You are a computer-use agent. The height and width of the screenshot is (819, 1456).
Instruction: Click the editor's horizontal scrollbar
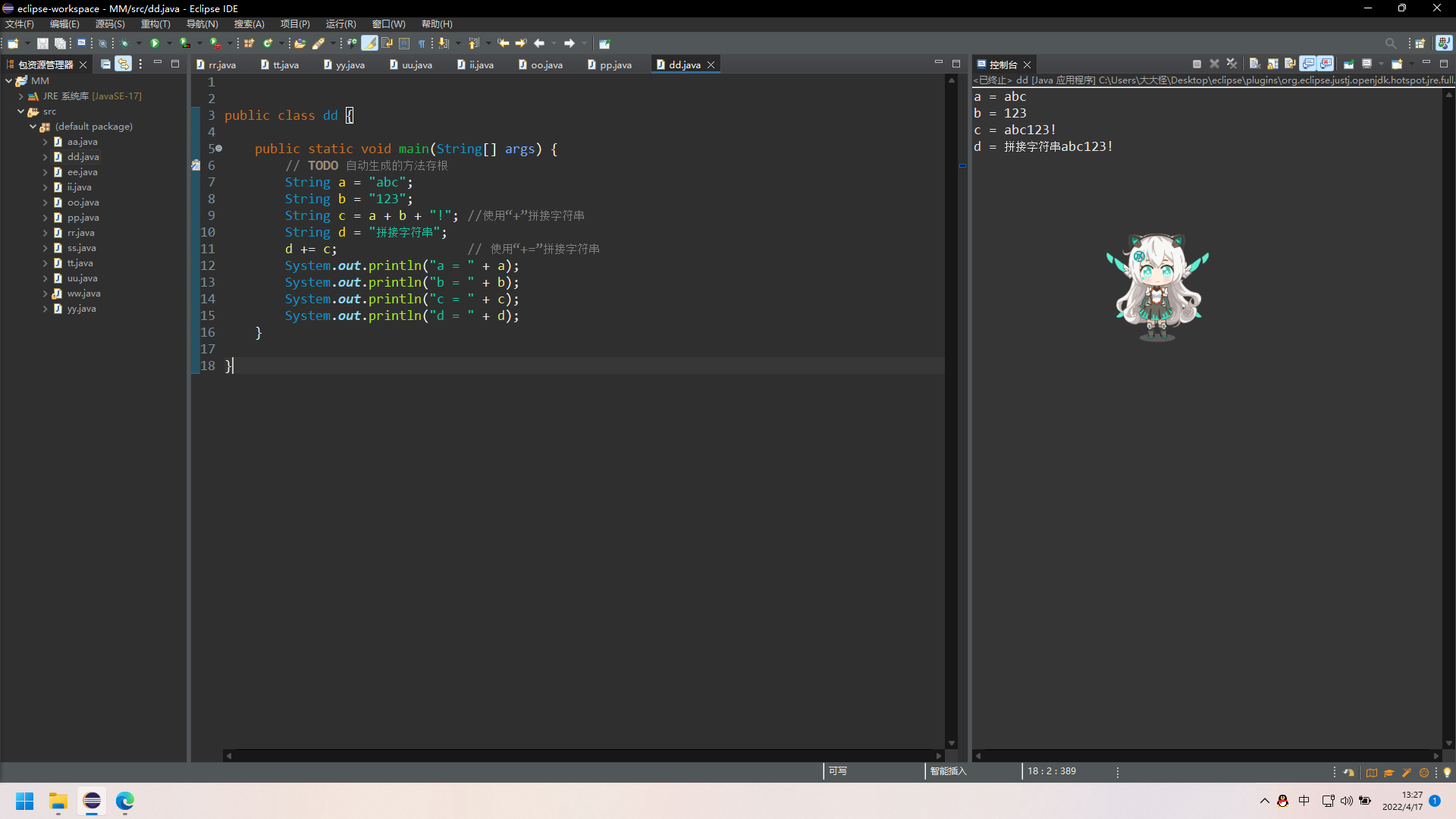pyautogui.click(x=576, y=756)
